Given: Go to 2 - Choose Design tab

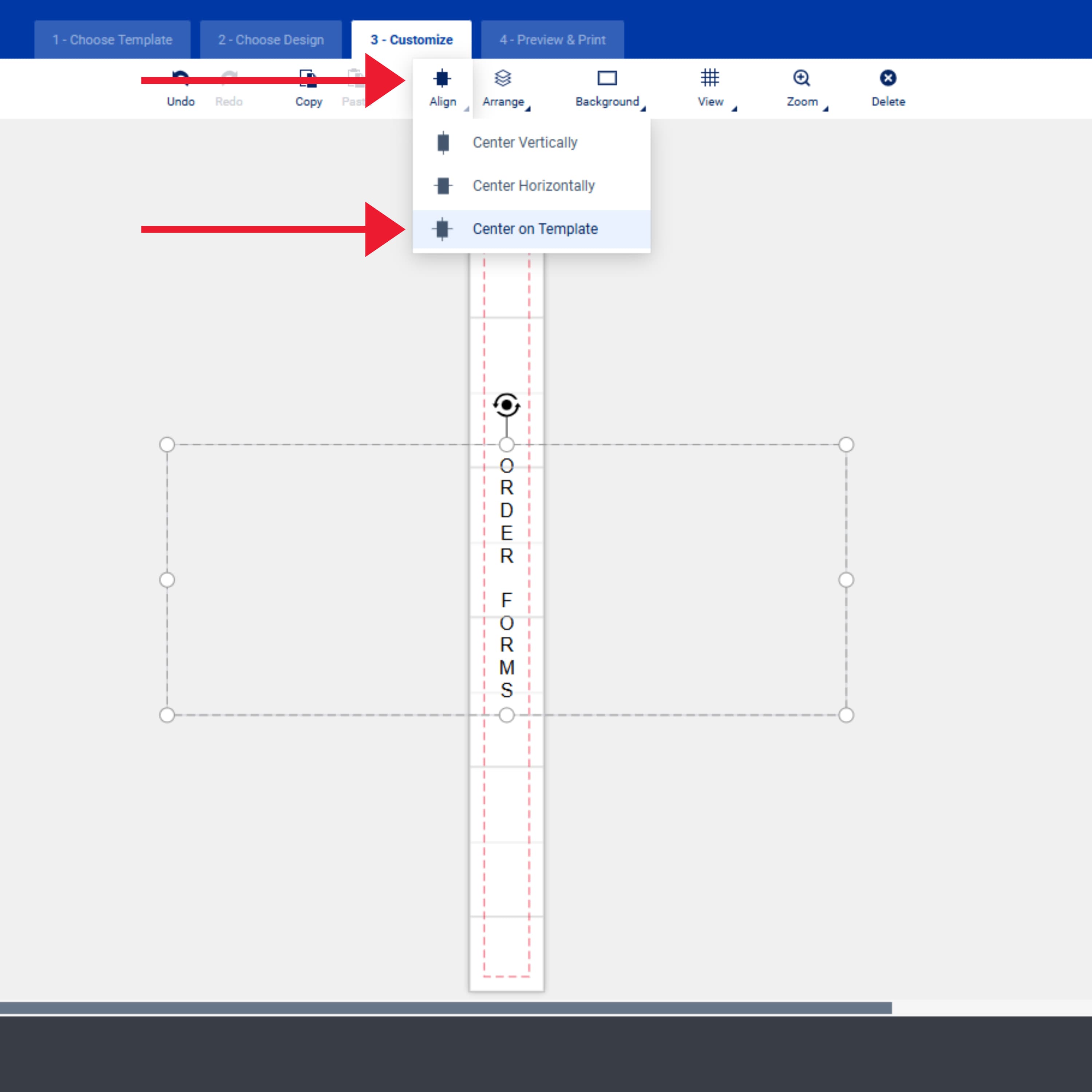Looking at the screenshot, I should [x=271, y=40].
